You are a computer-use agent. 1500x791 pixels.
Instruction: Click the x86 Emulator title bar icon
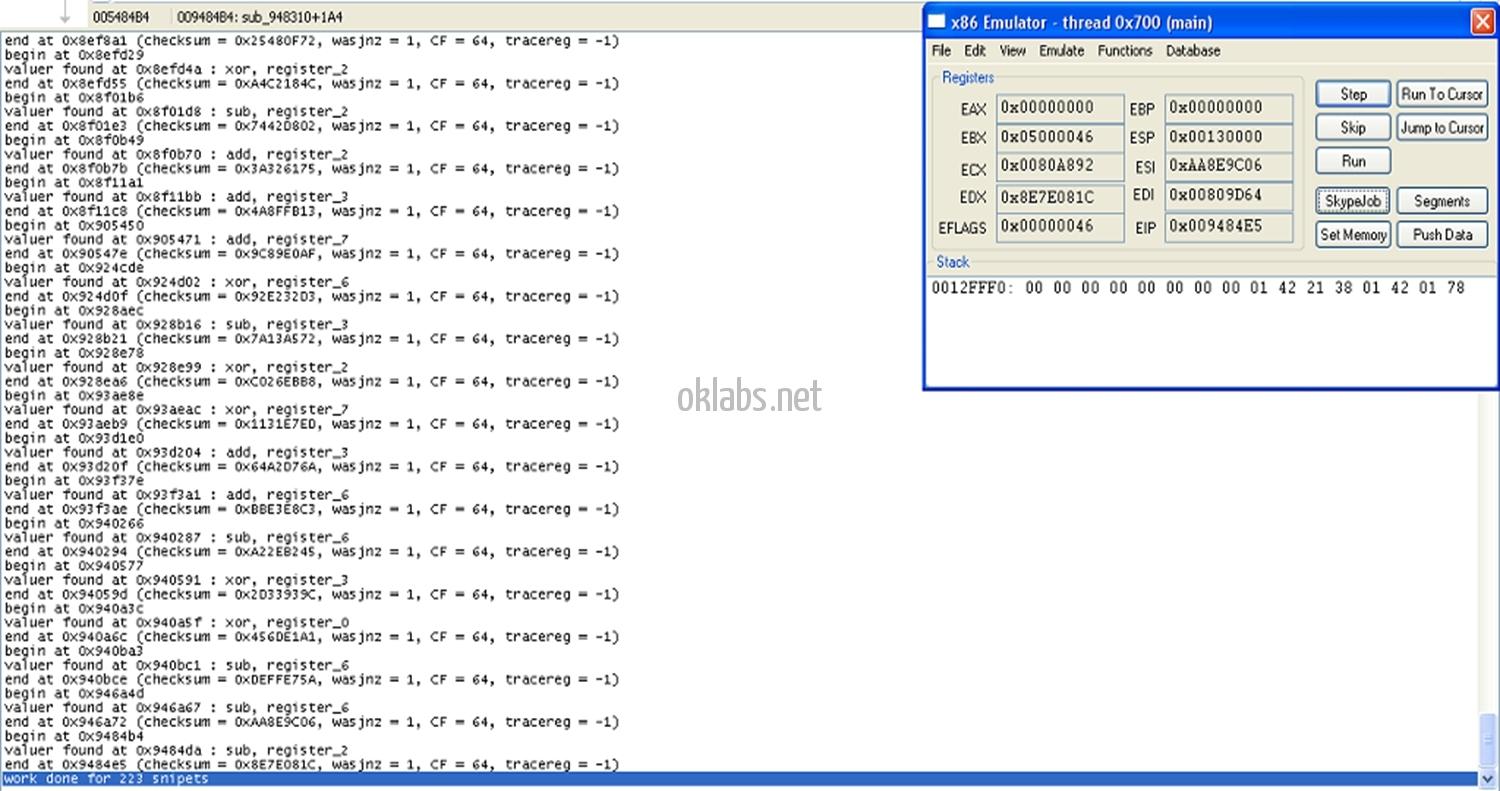tap(937, 22)
